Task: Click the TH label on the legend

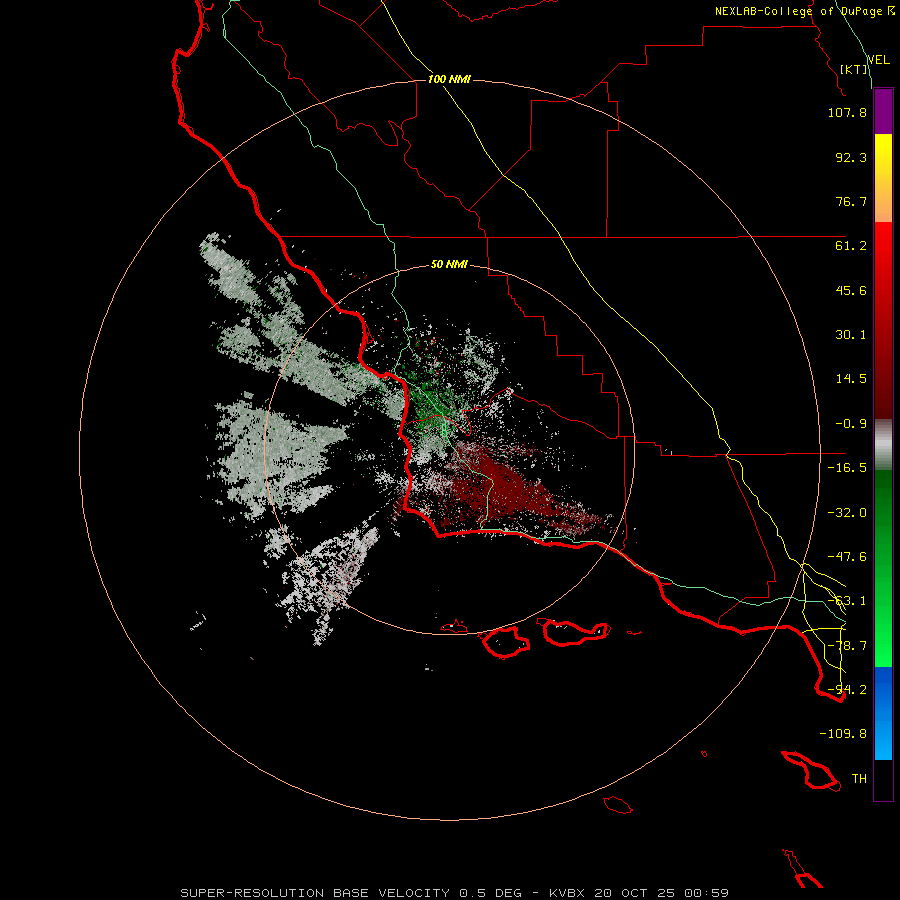Action: [859, 779]
